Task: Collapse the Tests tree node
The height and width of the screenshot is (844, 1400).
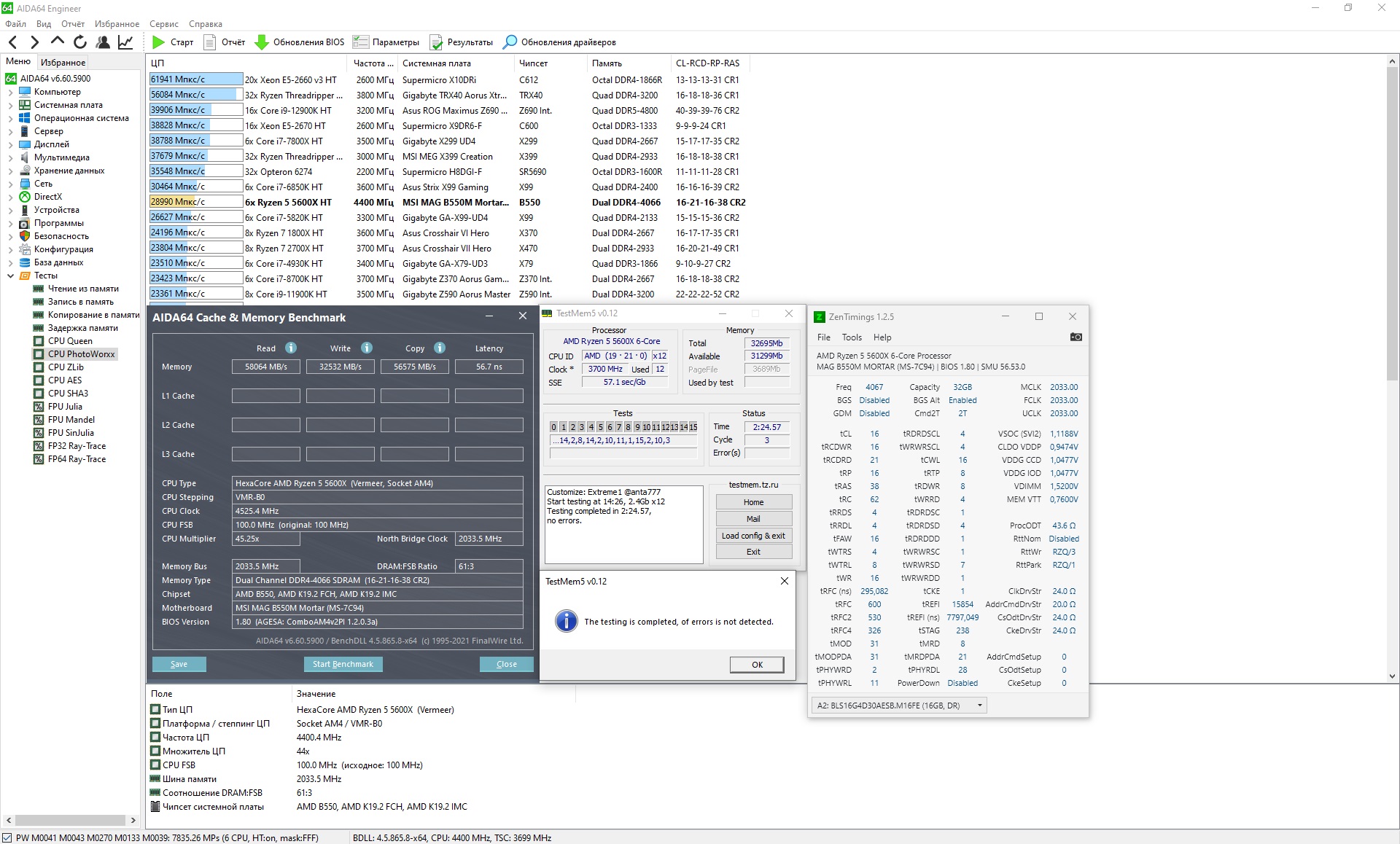Action: [10, 276]
